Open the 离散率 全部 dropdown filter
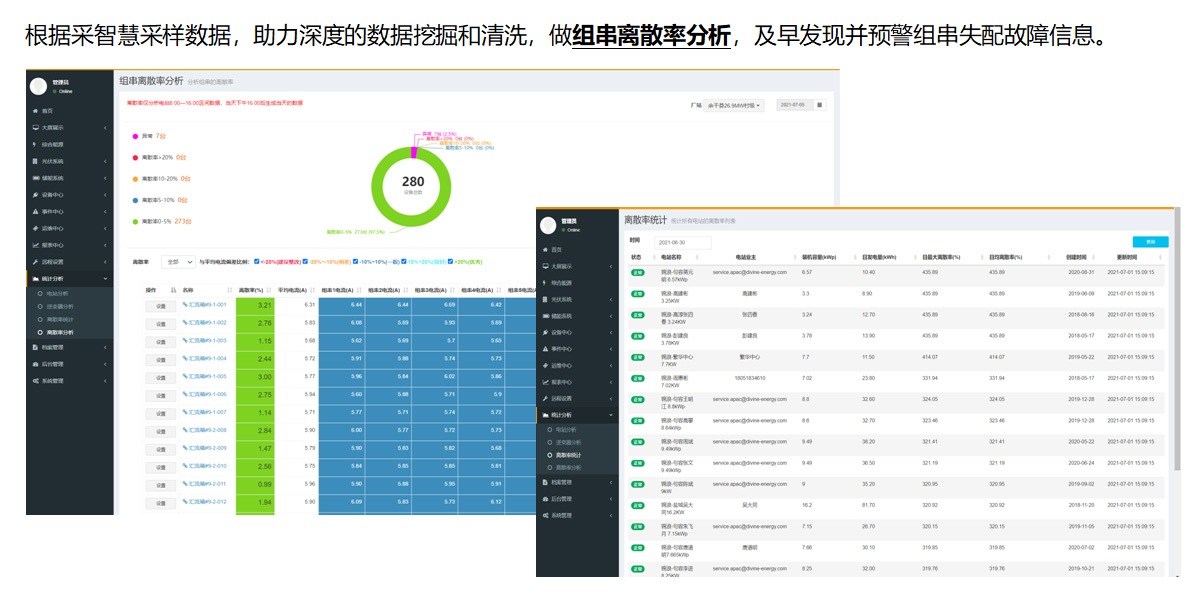This screenshot has width=1200, height=603. 177,261
